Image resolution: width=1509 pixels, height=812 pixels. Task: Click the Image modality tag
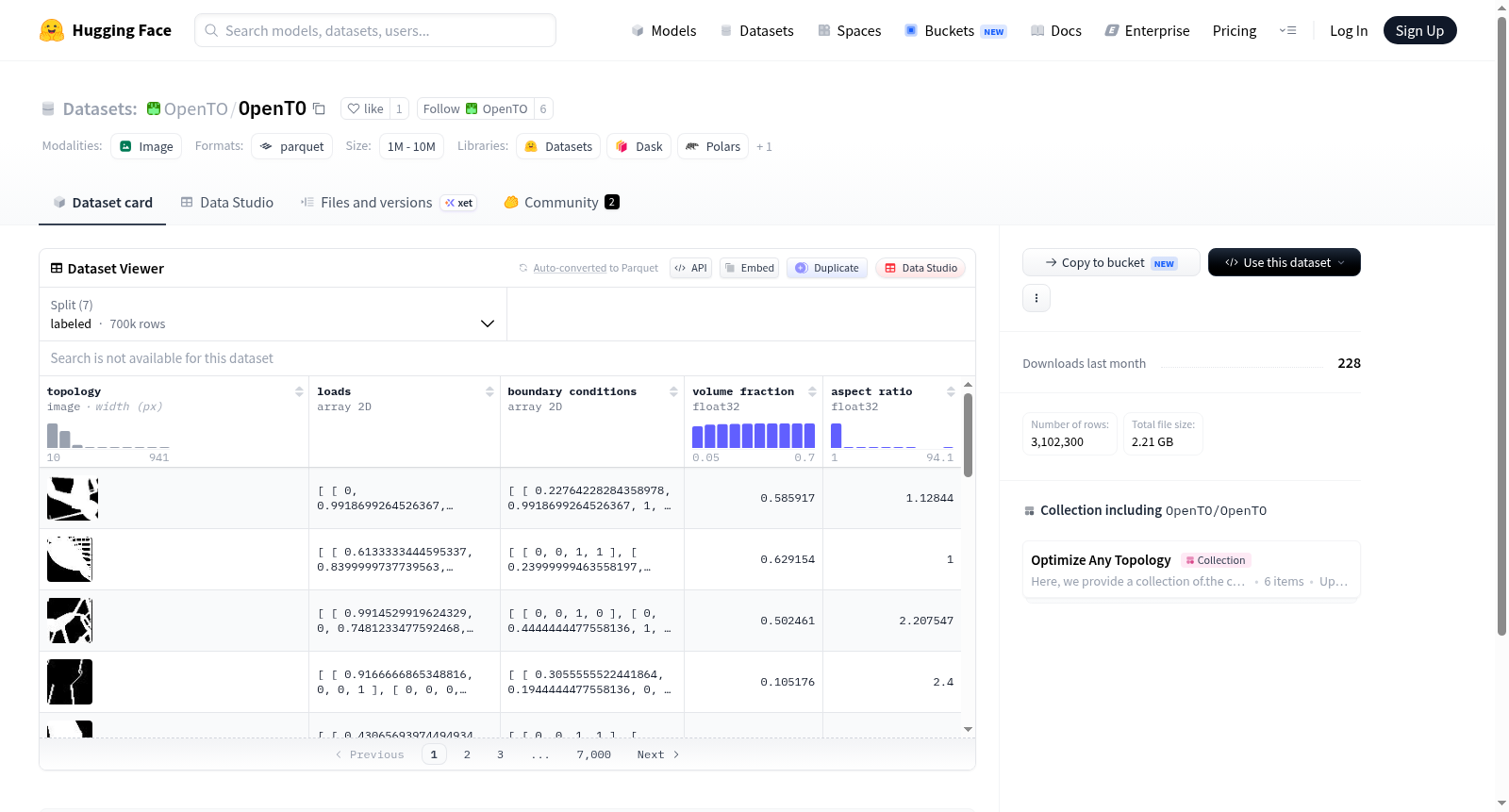click(x=146, y=146)
